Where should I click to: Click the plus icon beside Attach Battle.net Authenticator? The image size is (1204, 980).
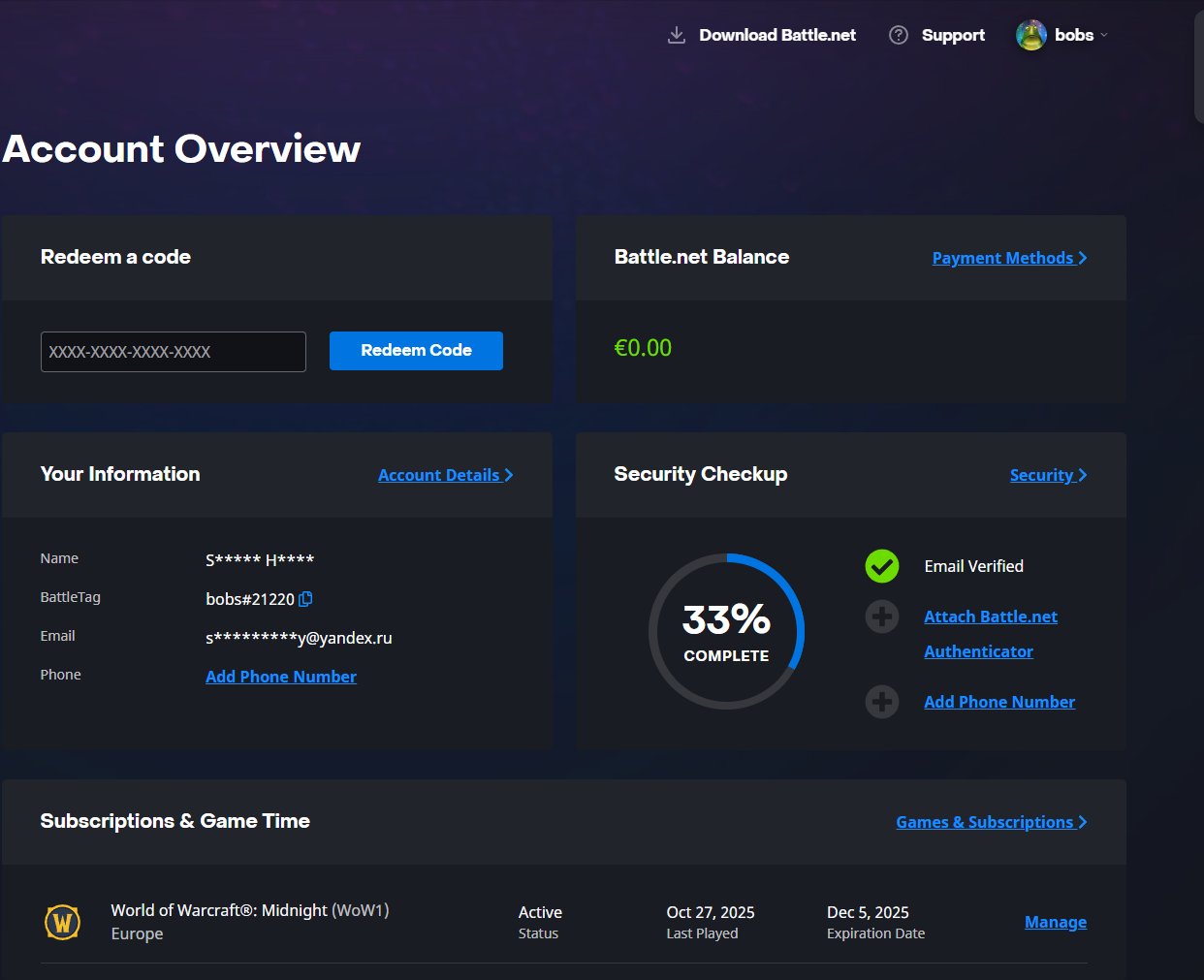click(x=882, y=616)
